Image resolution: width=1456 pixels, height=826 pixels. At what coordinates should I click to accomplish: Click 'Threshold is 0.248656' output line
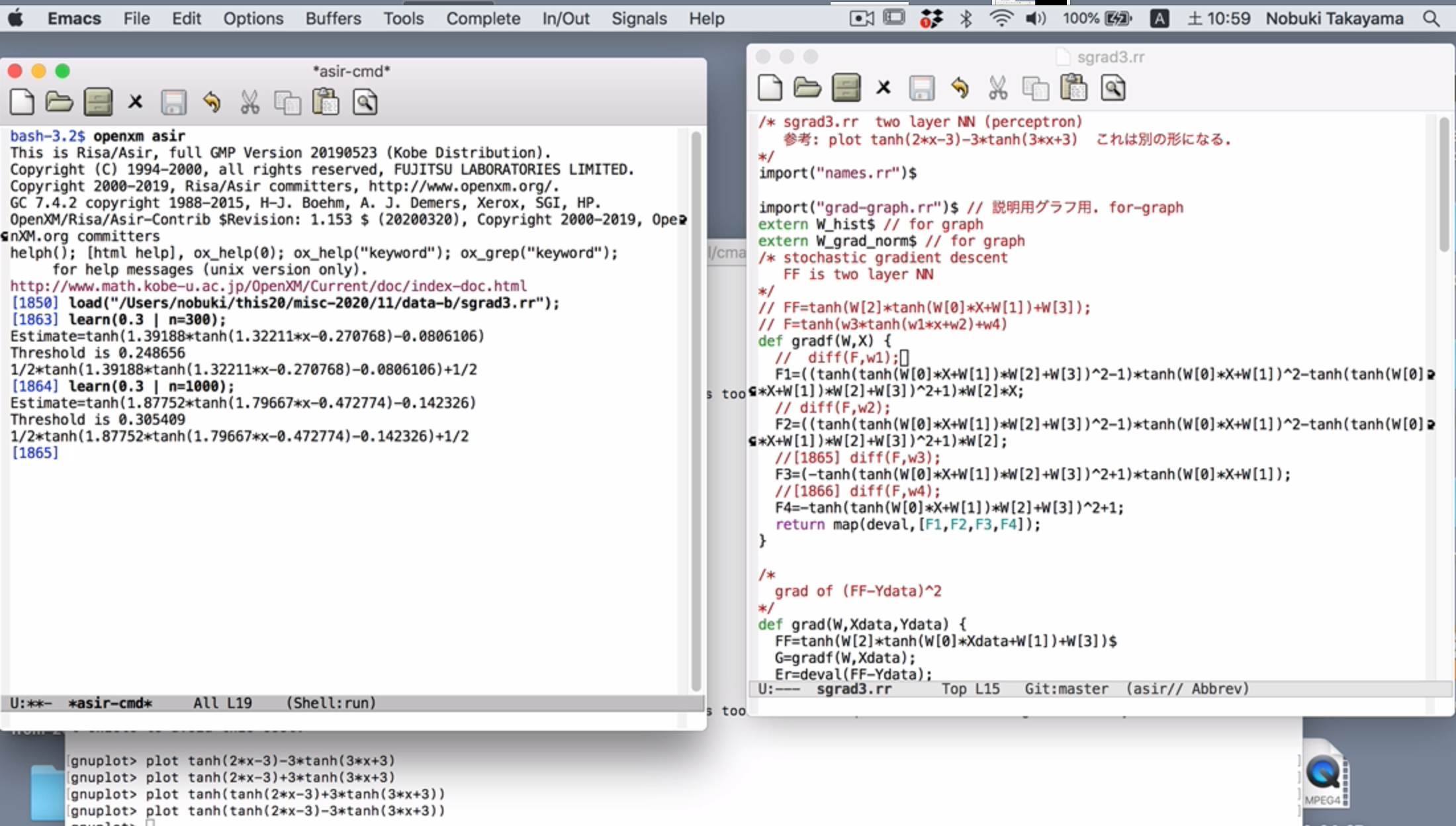pyautogui.click(x=97, y=353)
